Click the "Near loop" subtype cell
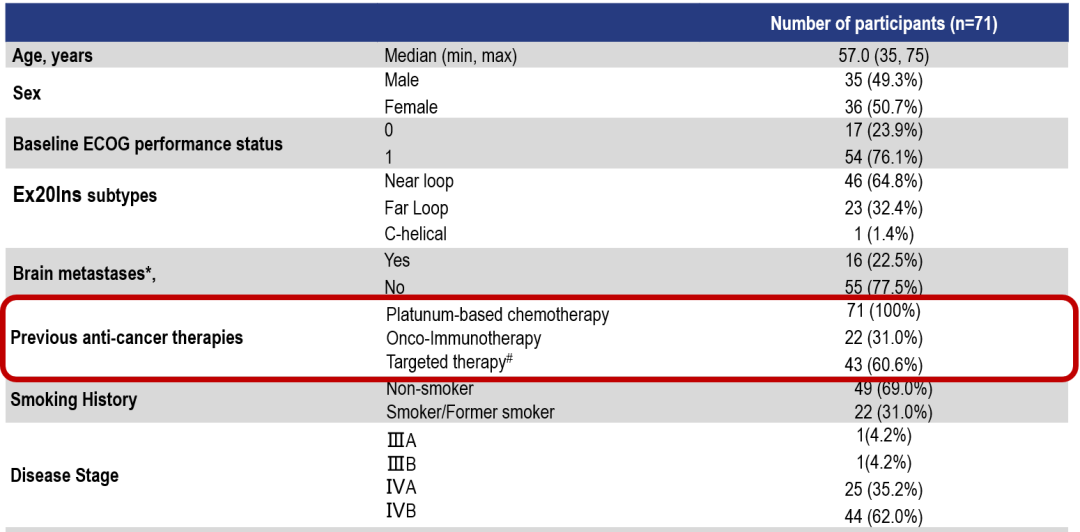Screen dimensions: 1080x532 coord(418,181)
